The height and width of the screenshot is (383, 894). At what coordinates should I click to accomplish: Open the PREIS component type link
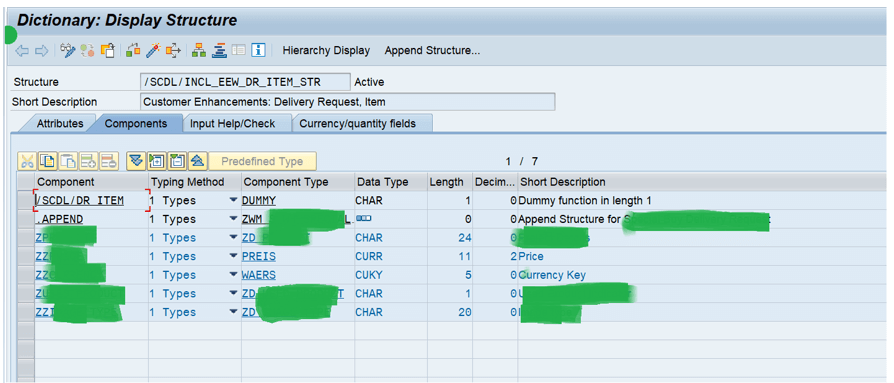(258, 256)
